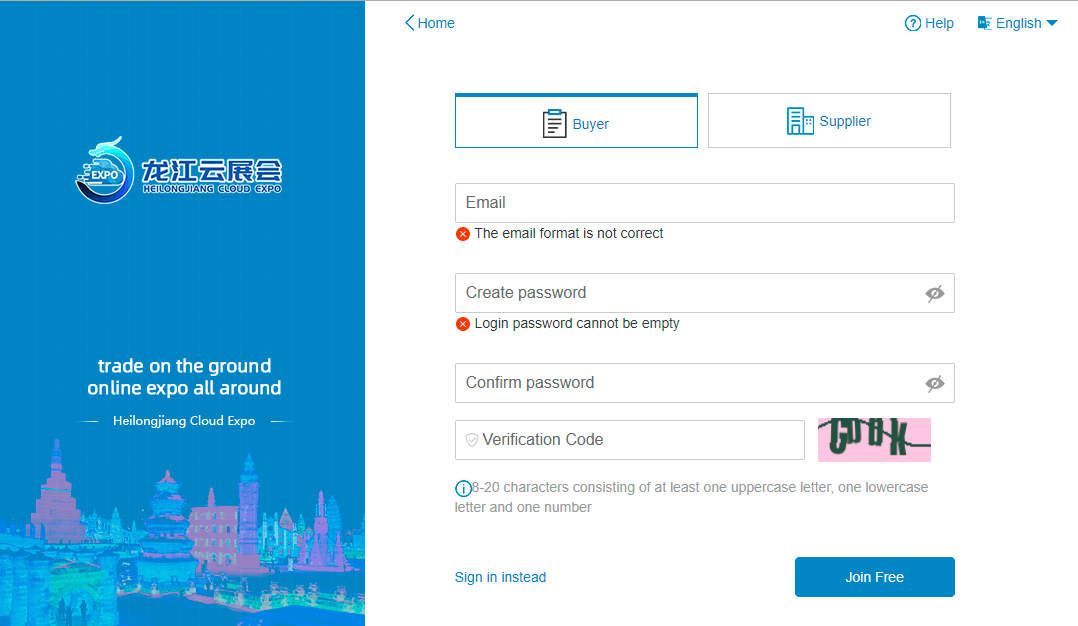Toggle visibility of Create password field

click(x=934, y=293)
